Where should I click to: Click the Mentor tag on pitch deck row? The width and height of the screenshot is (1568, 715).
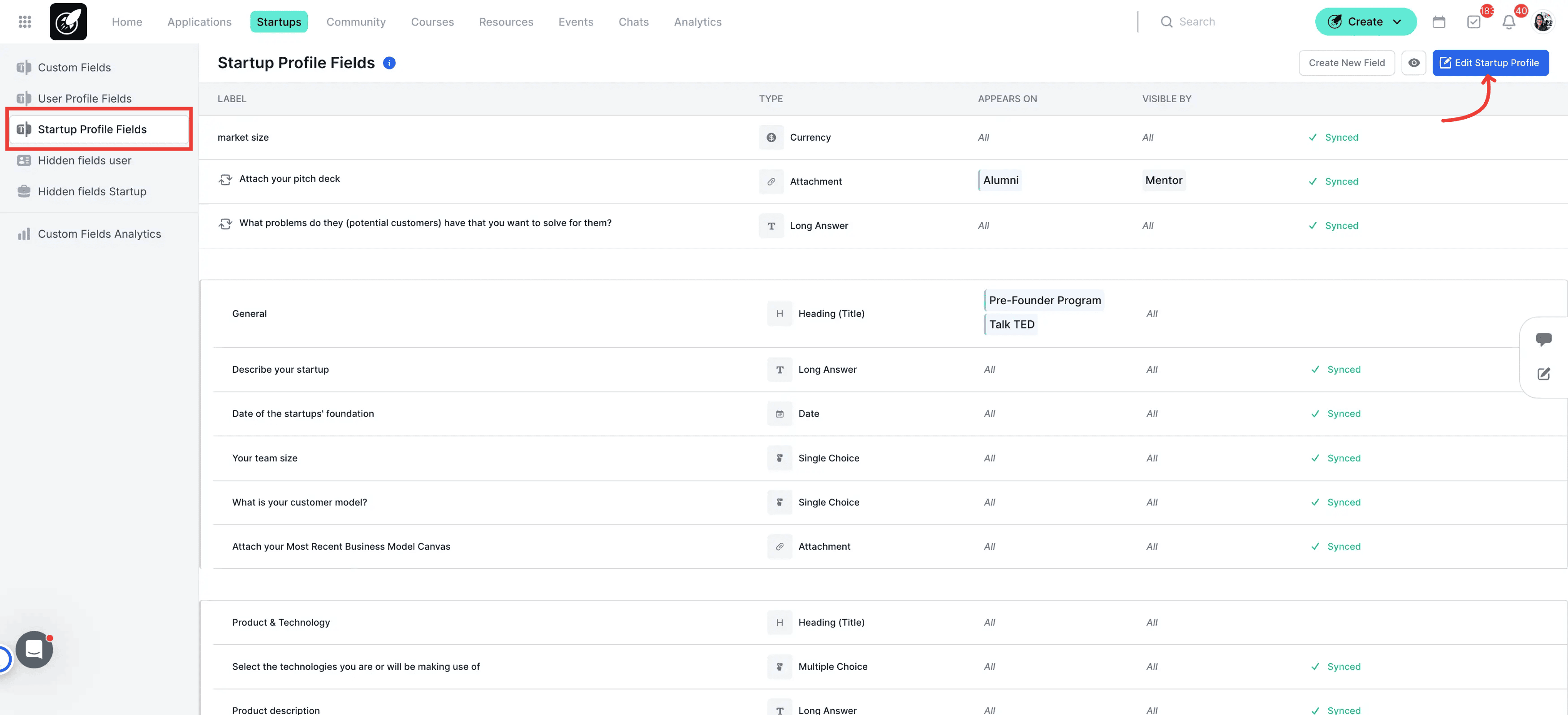point(1164,180)
